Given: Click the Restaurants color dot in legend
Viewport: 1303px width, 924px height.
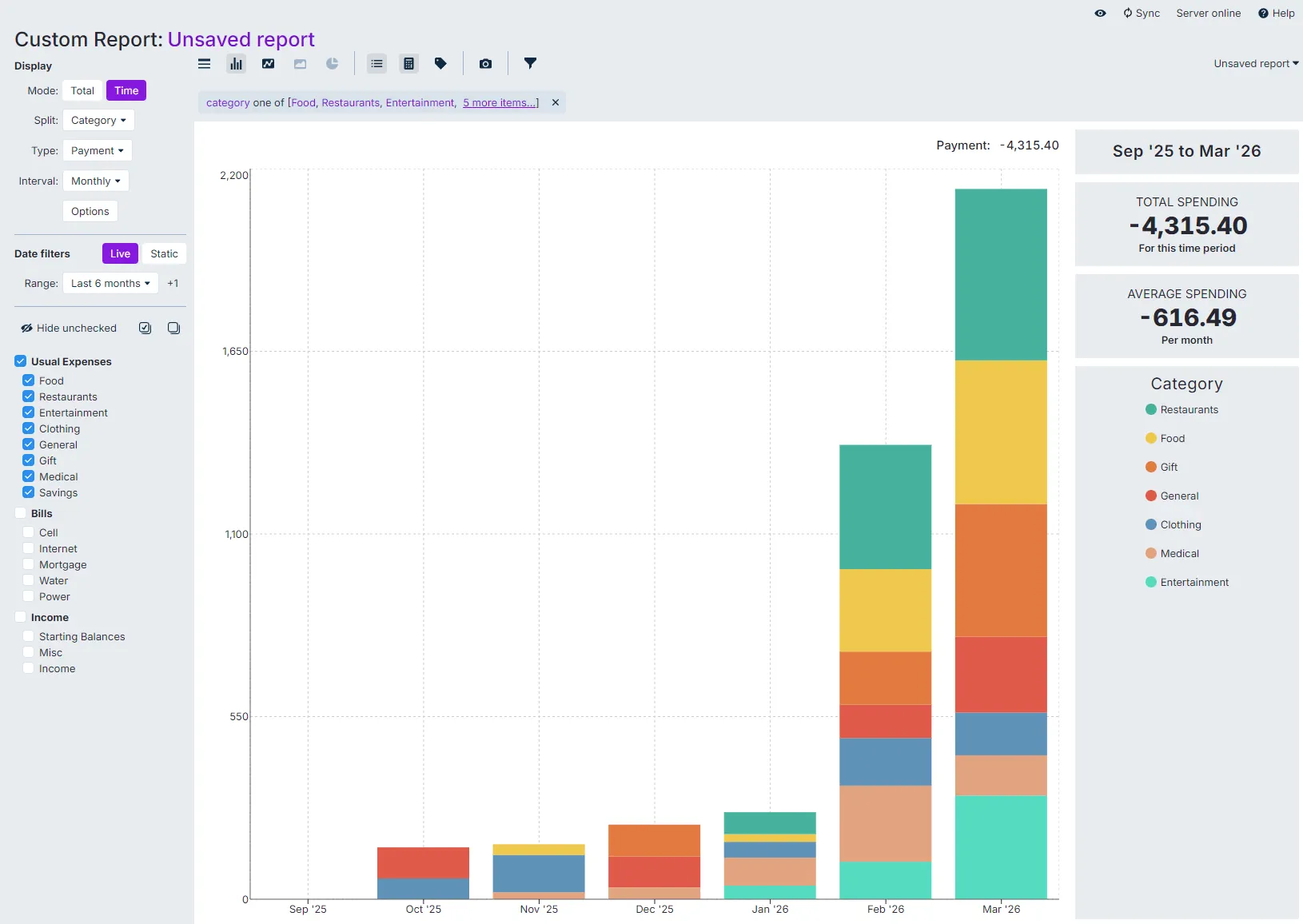Looking at the screenshot, I should click(x=1151, y=409).
